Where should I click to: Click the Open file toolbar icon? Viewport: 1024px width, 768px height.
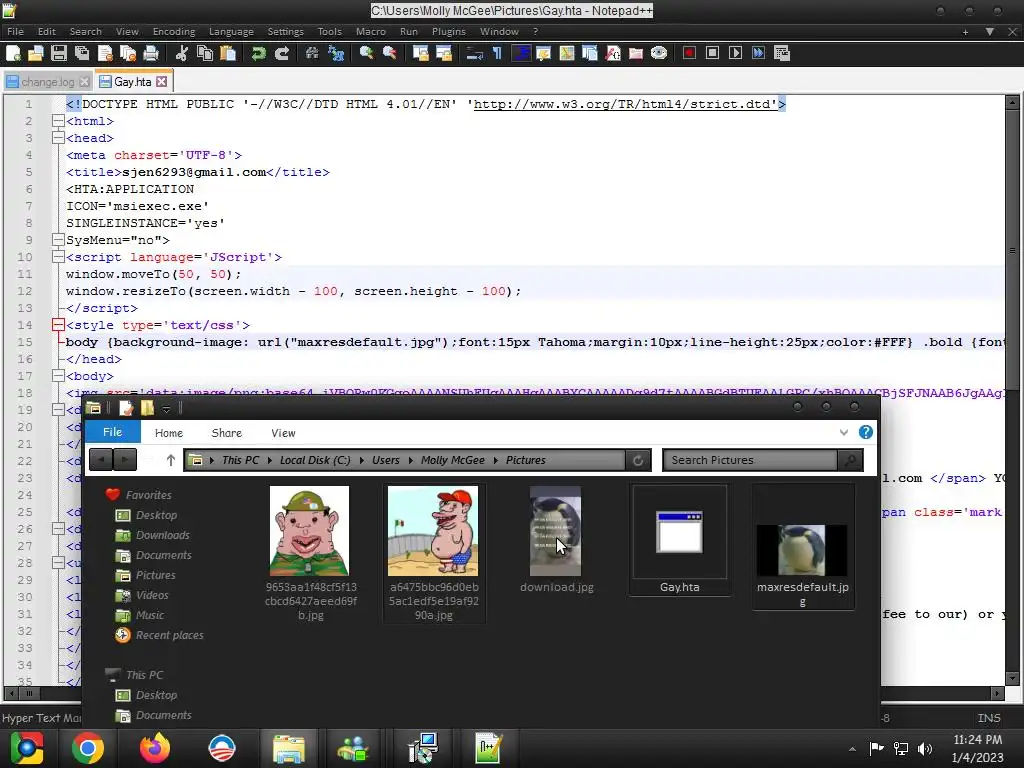36,54
